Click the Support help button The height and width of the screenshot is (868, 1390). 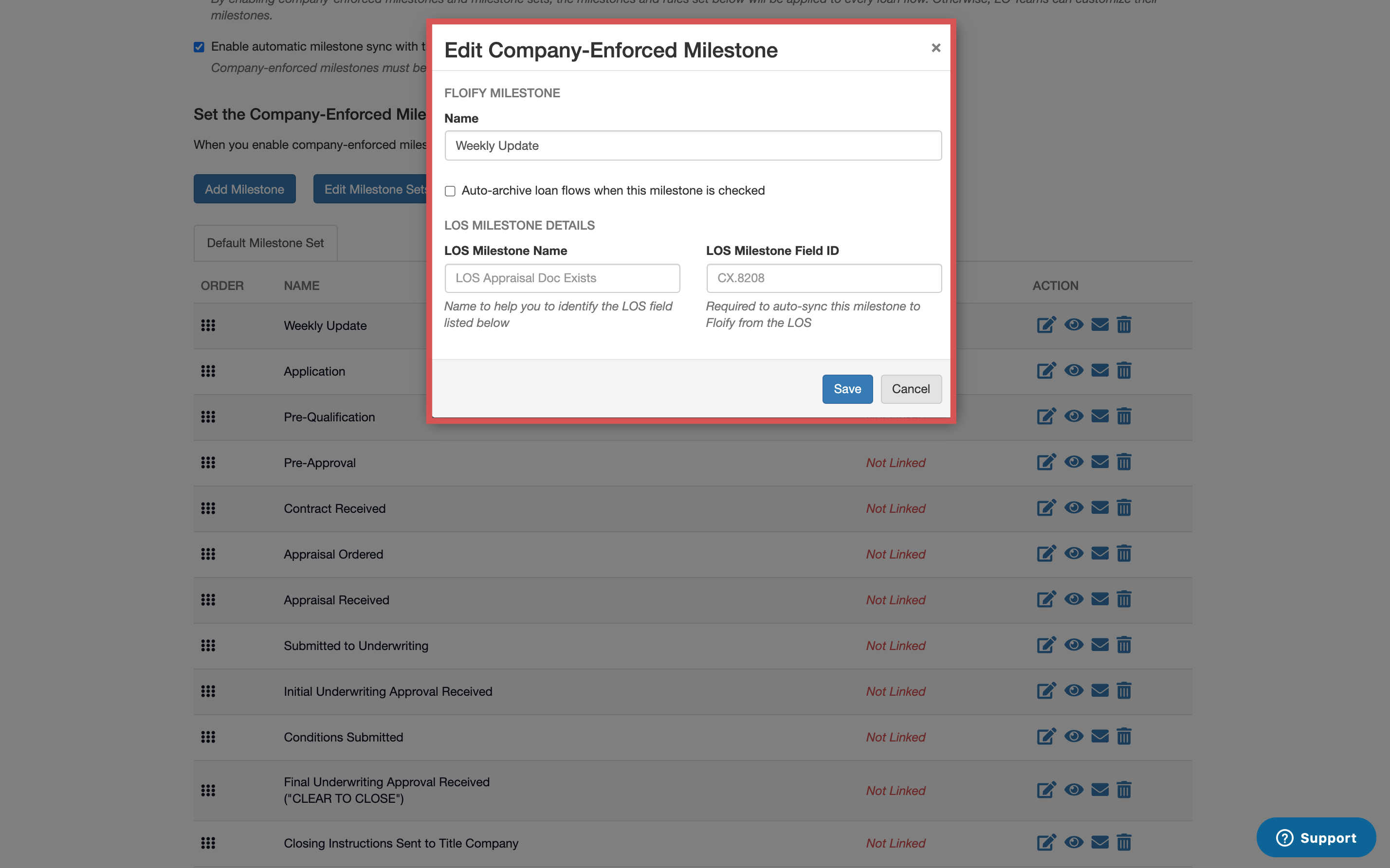[x=1316, y=837]
